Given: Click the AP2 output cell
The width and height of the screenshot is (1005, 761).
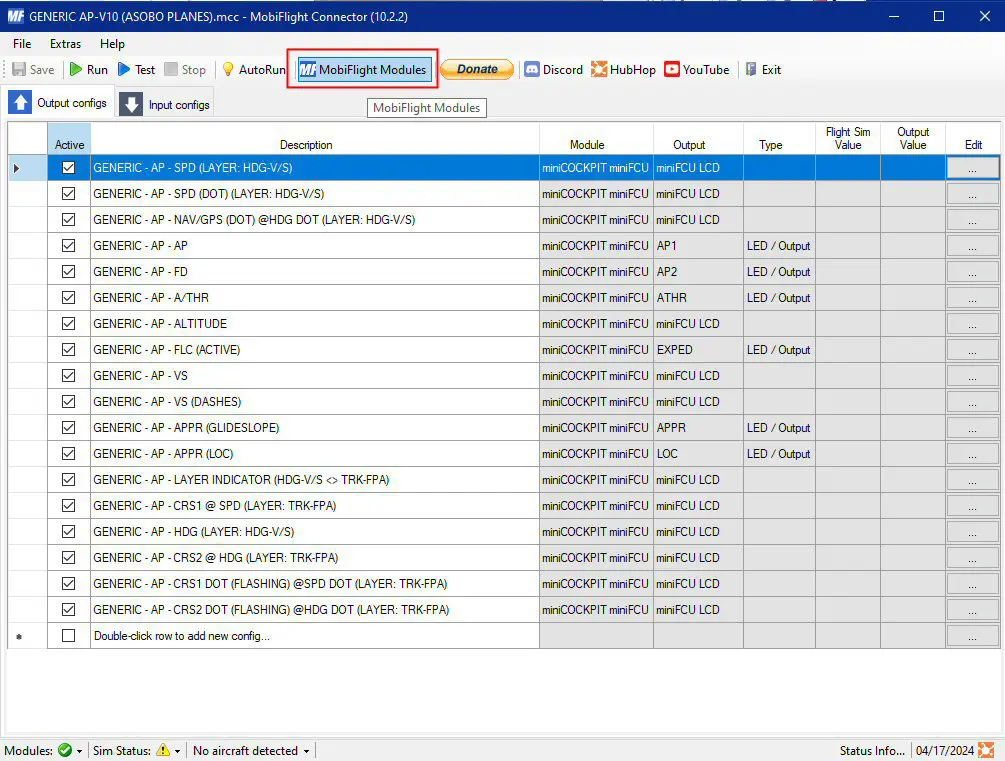Looking at the screenshot, I should click(x=698, y=272).
